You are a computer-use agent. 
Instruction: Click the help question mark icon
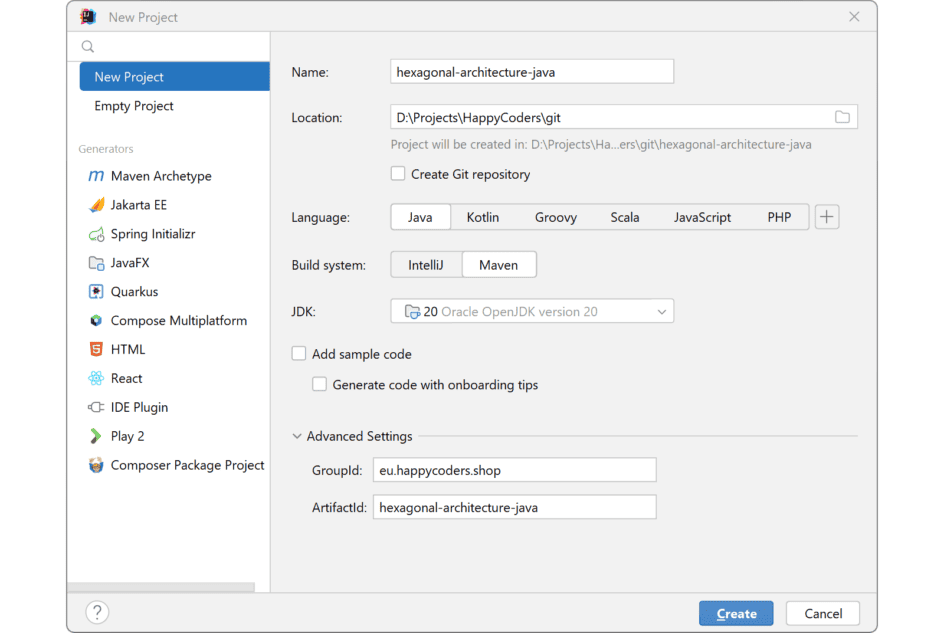[x=97, y=612]
